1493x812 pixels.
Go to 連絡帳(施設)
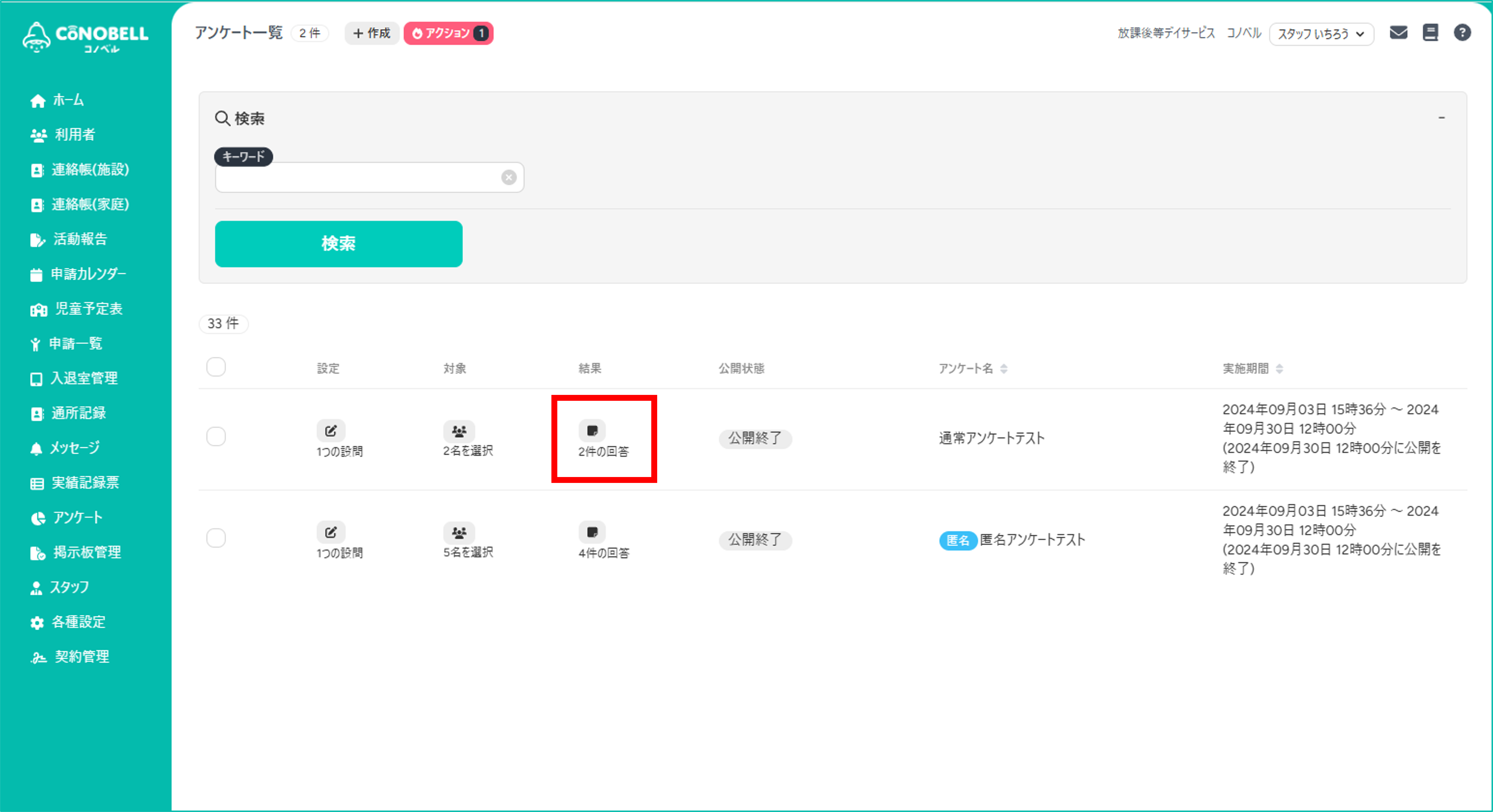pos(79,170)
